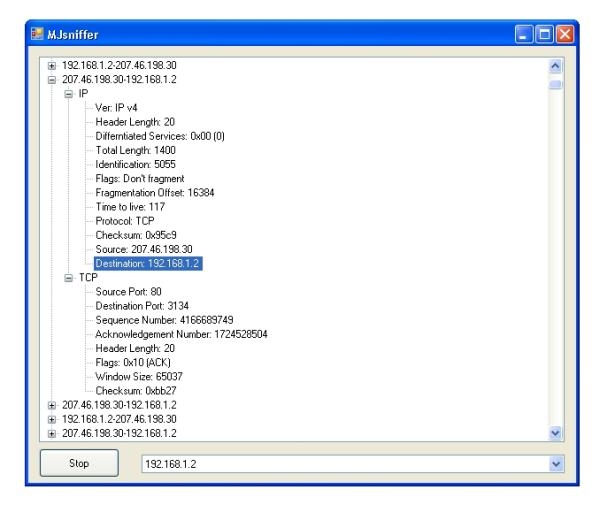Select 'Differntiated Services: 0x00 (0)' row
The width and height of the screenshot is (600, 505).
(x=160, y=136)
